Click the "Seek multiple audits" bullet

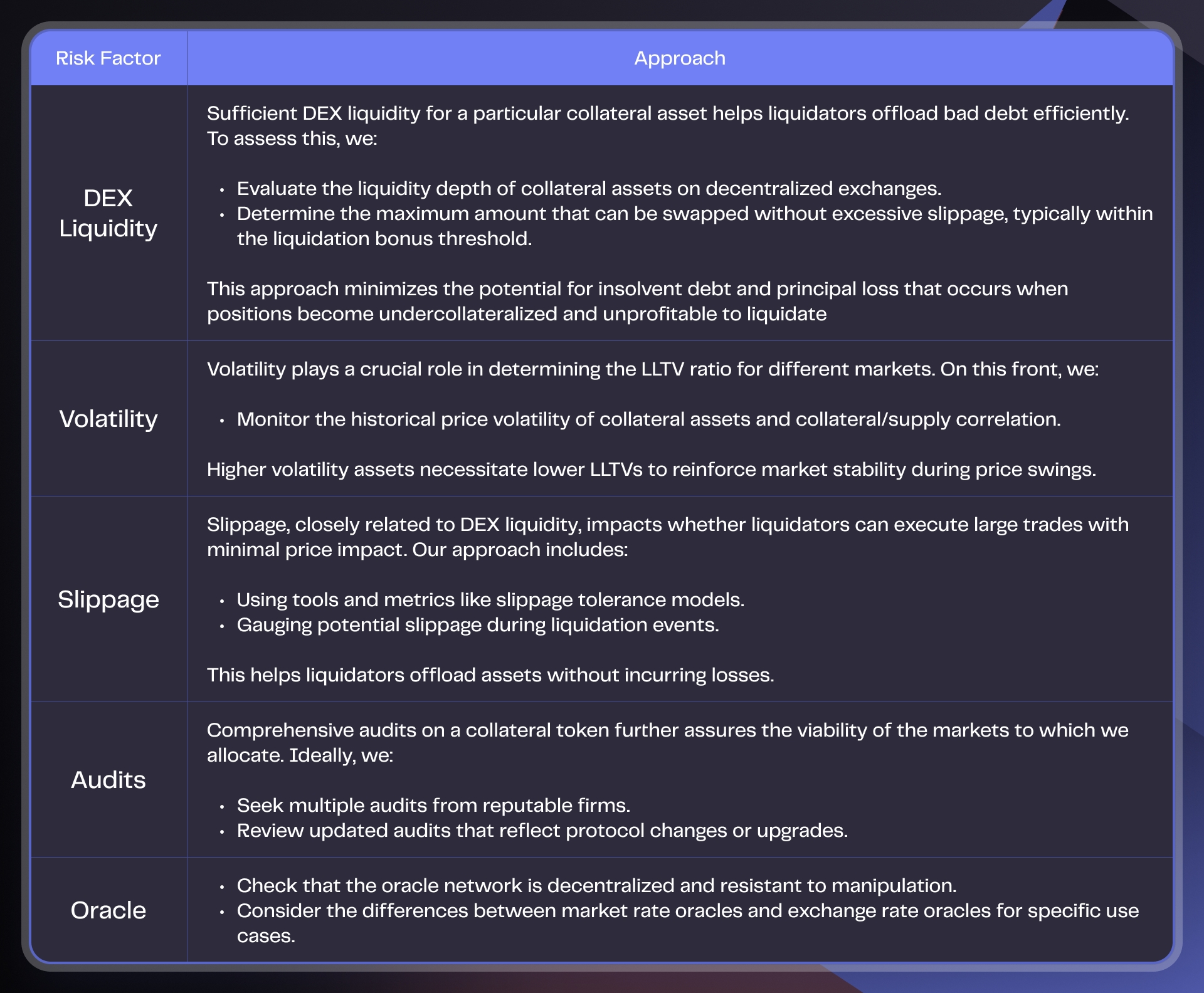[x=433, y=806]
